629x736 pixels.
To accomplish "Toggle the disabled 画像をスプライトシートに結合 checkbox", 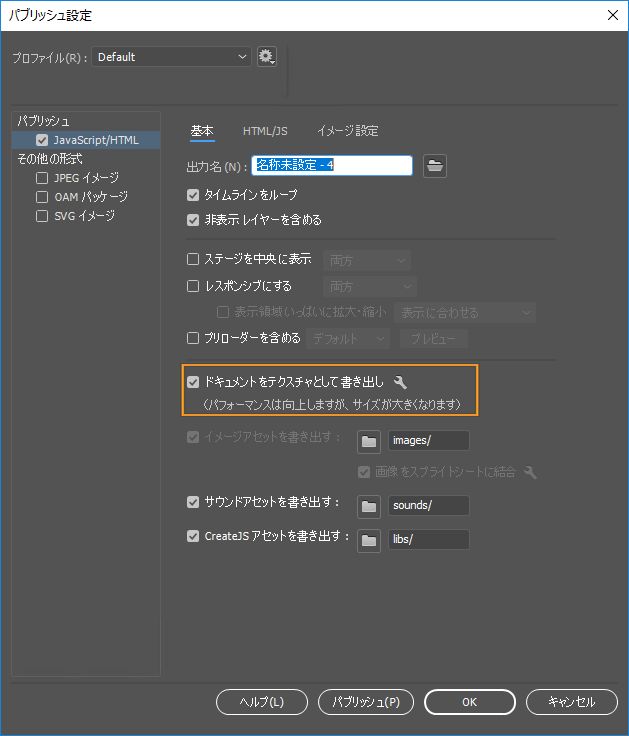I will [x=364, y=472].
